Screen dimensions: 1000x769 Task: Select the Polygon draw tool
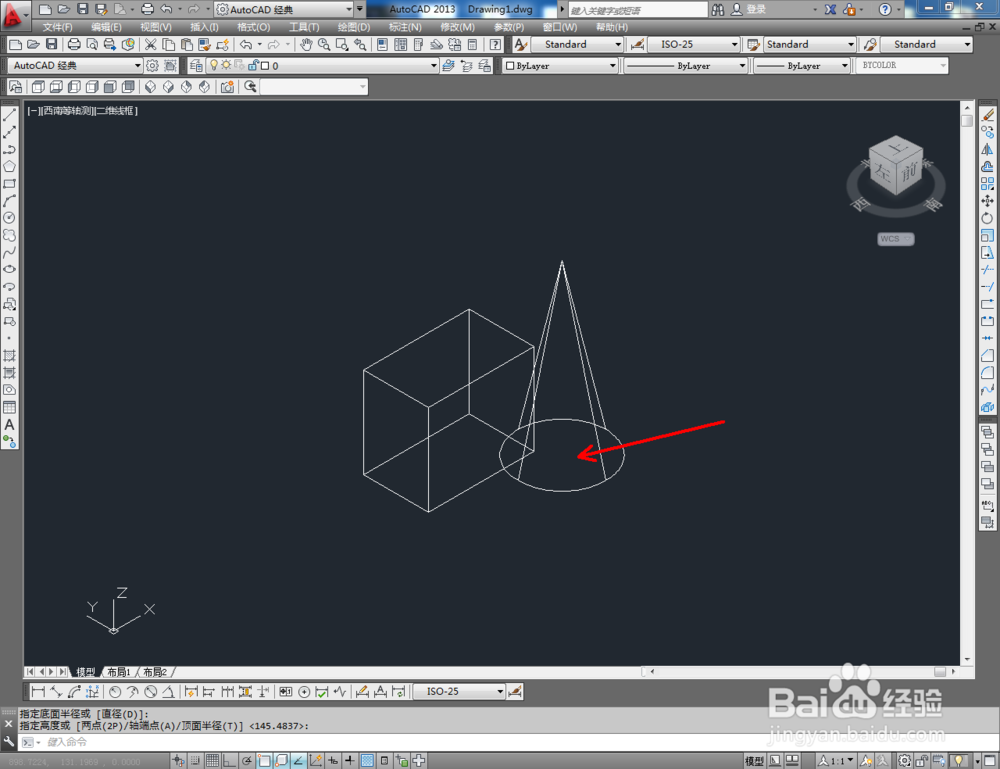point(10,166)
